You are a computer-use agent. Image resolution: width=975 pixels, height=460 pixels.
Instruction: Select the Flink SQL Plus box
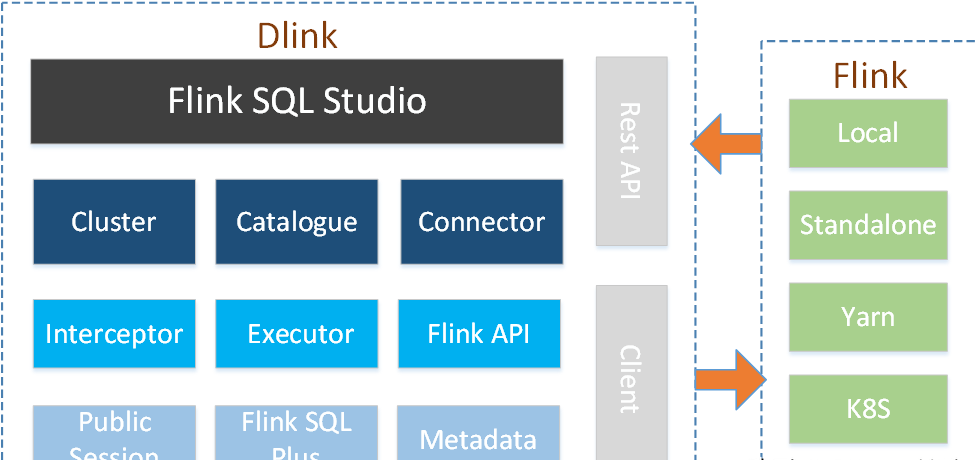click(297, 433)
